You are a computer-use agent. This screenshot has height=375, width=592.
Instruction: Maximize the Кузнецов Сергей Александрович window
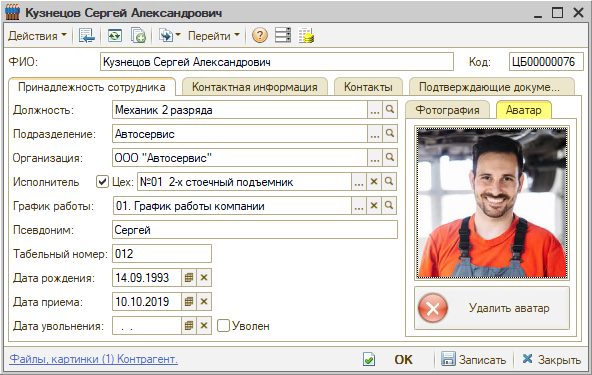point(557,12)
